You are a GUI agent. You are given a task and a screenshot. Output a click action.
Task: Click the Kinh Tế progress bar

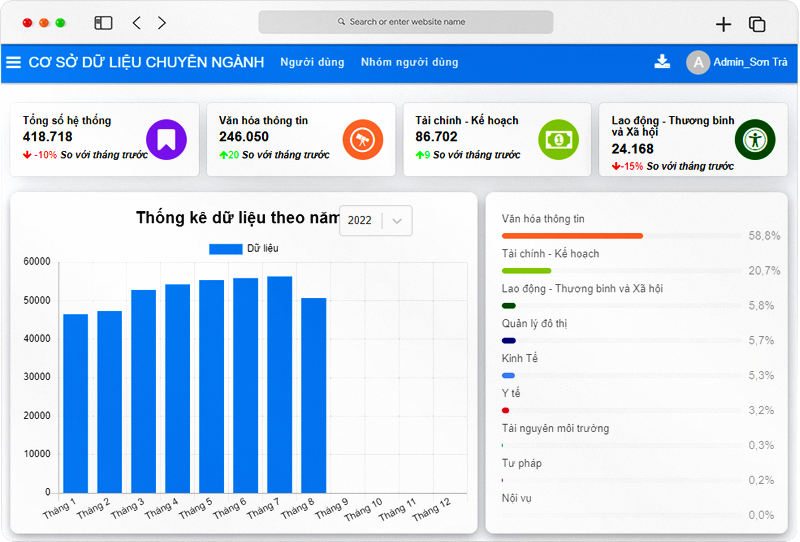[621, 376]
